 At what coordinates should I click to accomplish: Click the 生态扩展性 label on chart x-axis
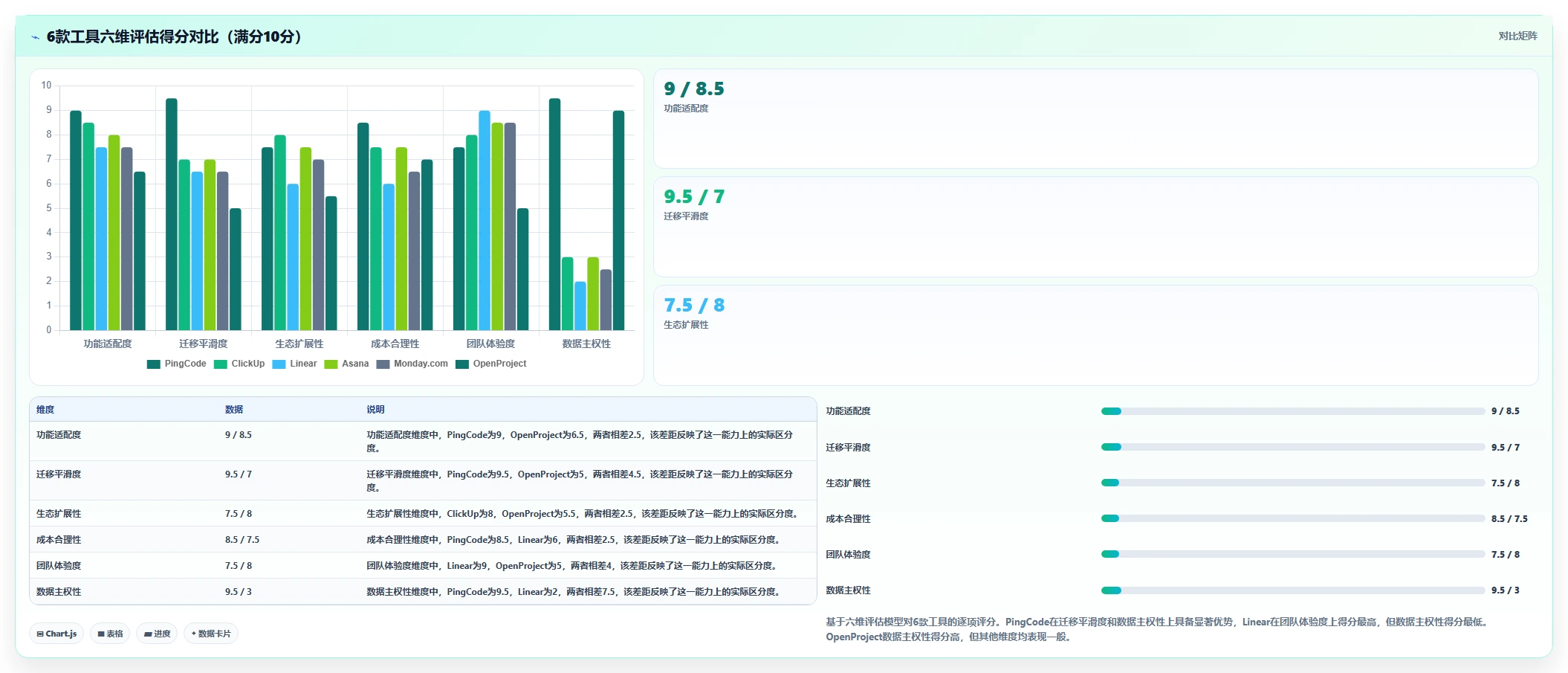point(299,344)
